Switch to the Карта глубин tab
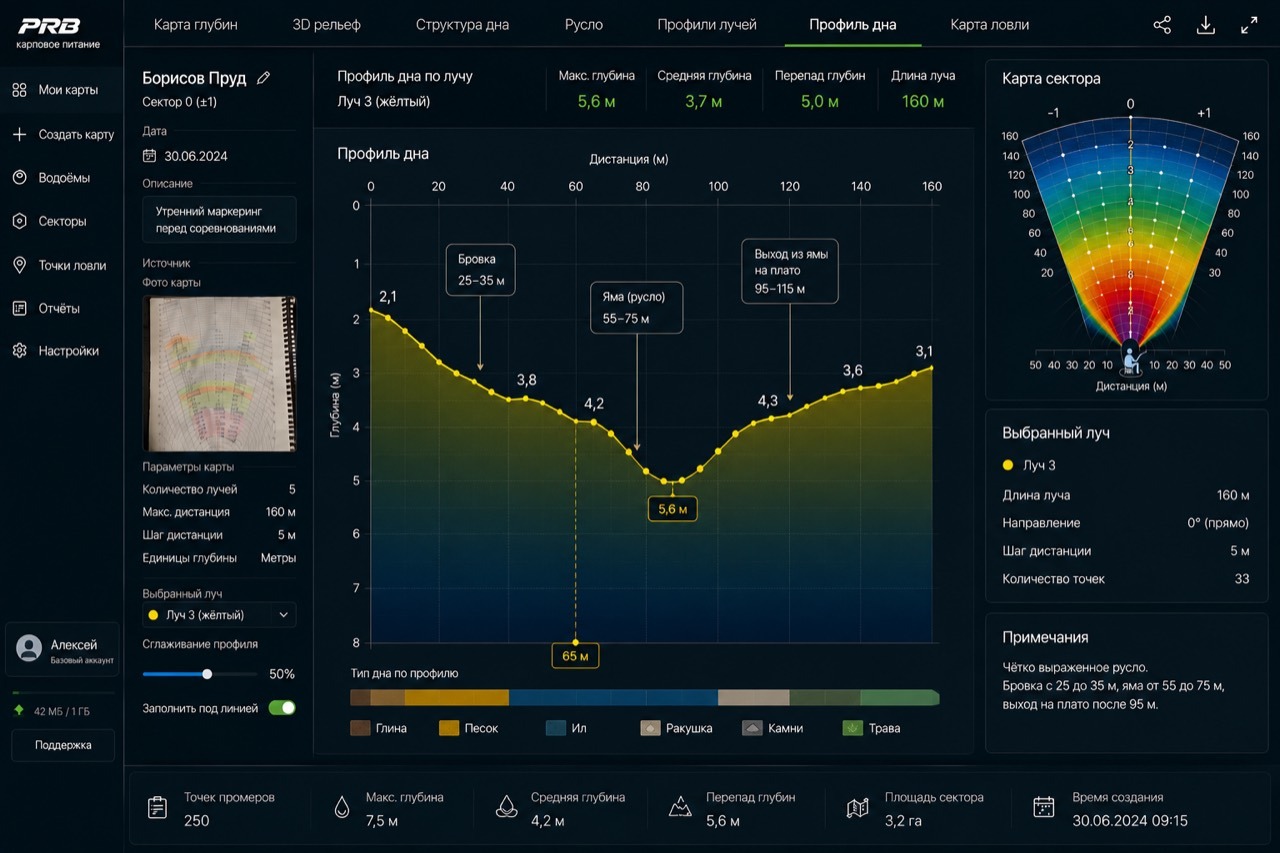This screenshot has height=853, width=1280. [194, 25]
